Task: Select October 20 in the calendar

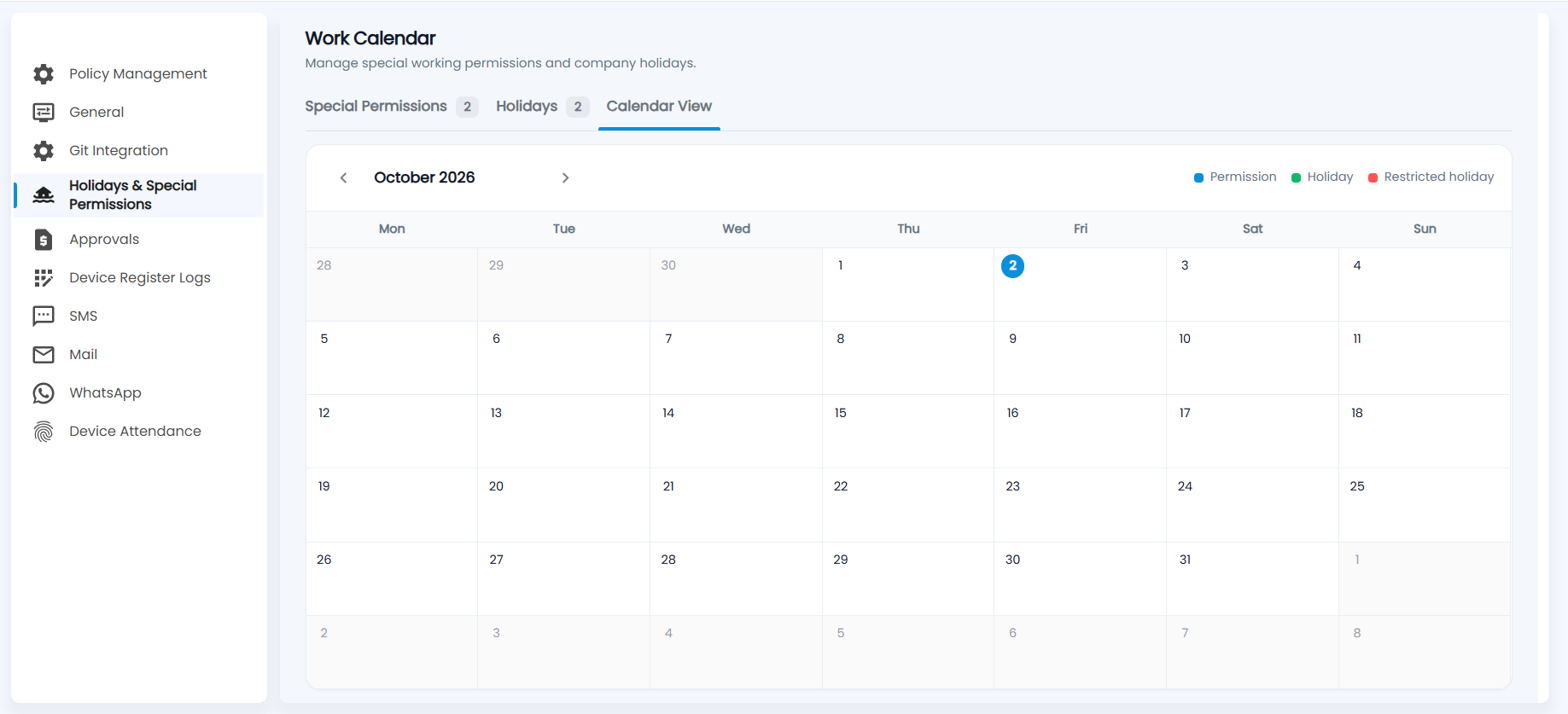Action: (x=563, y=505)
